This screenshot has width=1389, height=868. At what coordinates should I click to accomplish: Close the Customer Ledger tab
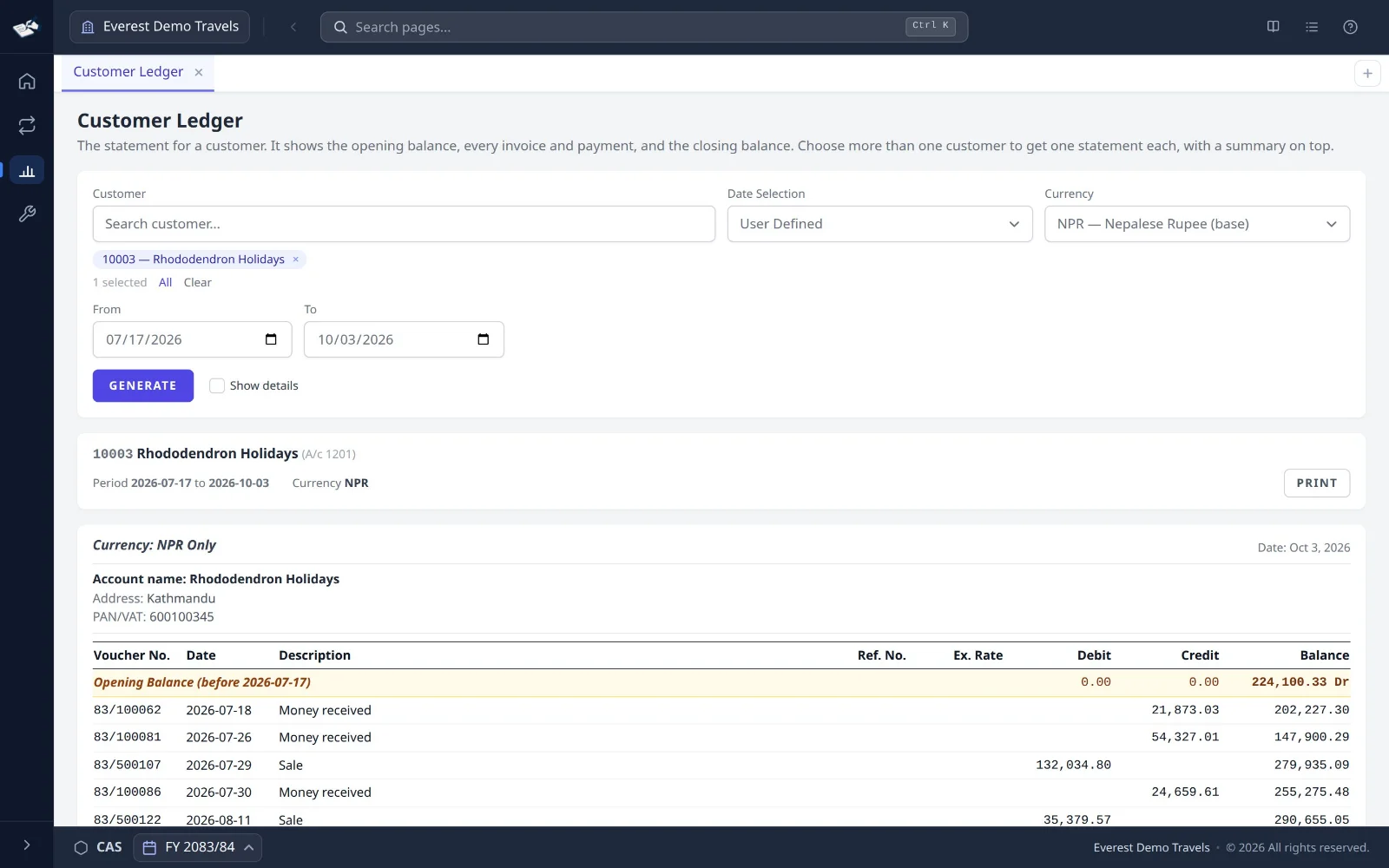click(x=199, y=72)
